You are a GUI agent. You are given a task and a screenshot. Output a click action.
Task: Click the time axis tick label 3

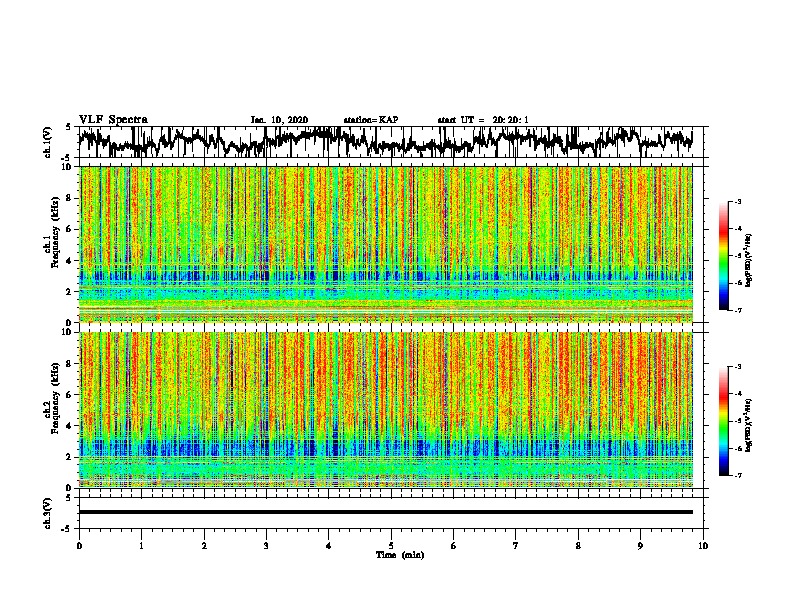pos(266,546)
